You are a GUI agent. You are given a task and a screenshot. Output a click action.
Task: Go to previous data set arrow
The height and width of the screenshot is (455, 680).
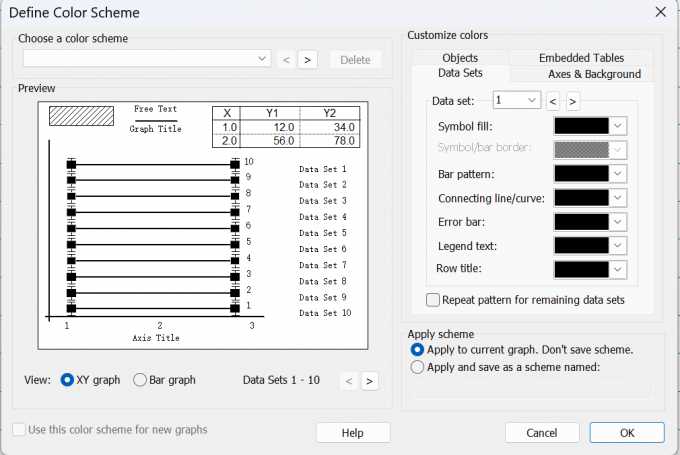(x=552, y=102)
